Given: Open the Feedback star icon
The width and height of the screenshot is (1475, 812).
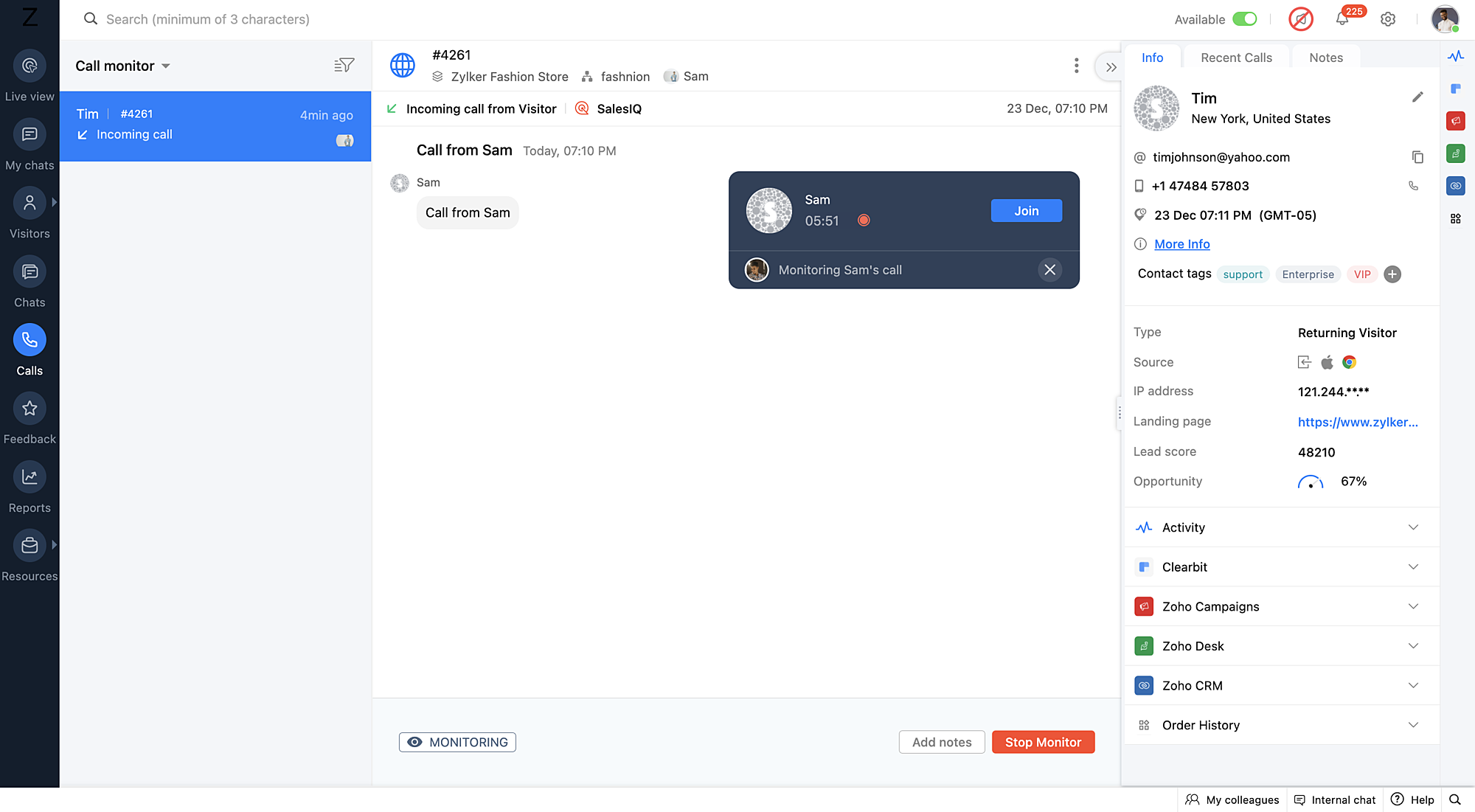Looking at the screenshot, I should click(29, 409).
